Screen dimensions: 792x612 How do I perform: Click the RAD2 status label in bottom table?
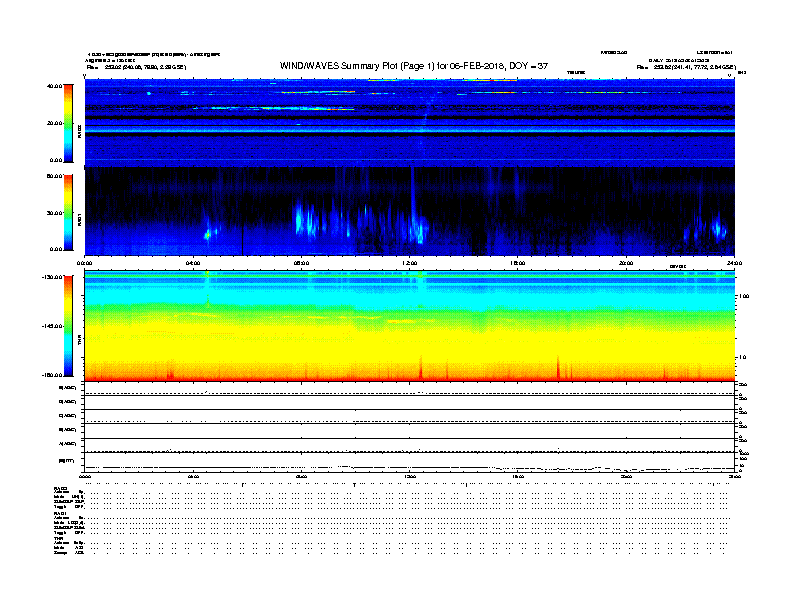click(60, 488)
